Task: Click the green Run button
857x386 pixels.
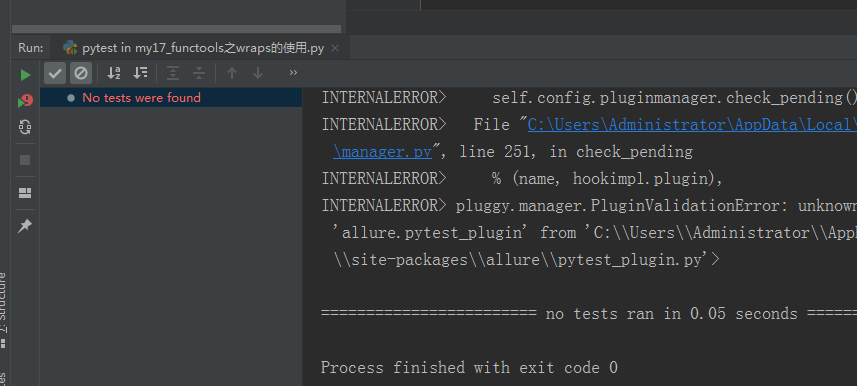Action: tap(25, 75)
